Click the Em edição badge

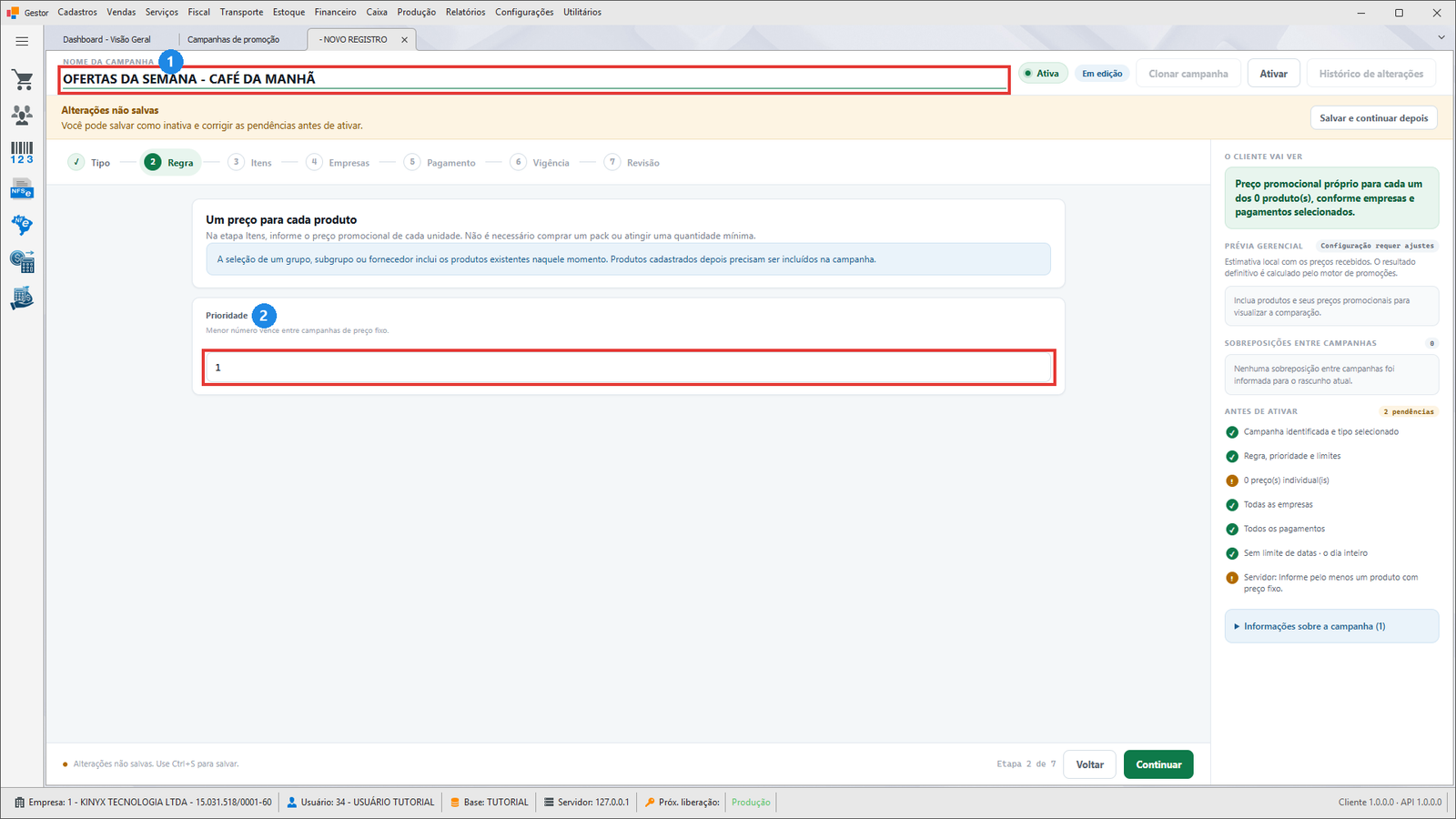1102,74
